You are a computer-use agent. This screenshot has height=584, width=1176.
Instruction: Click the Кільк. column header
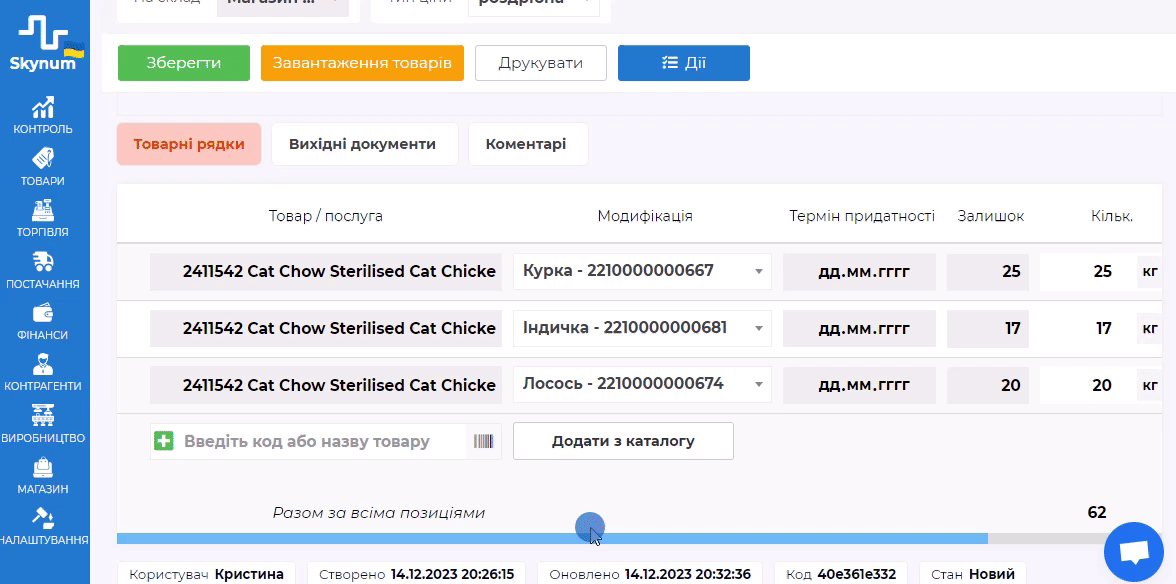click(x=1112, y=216)
